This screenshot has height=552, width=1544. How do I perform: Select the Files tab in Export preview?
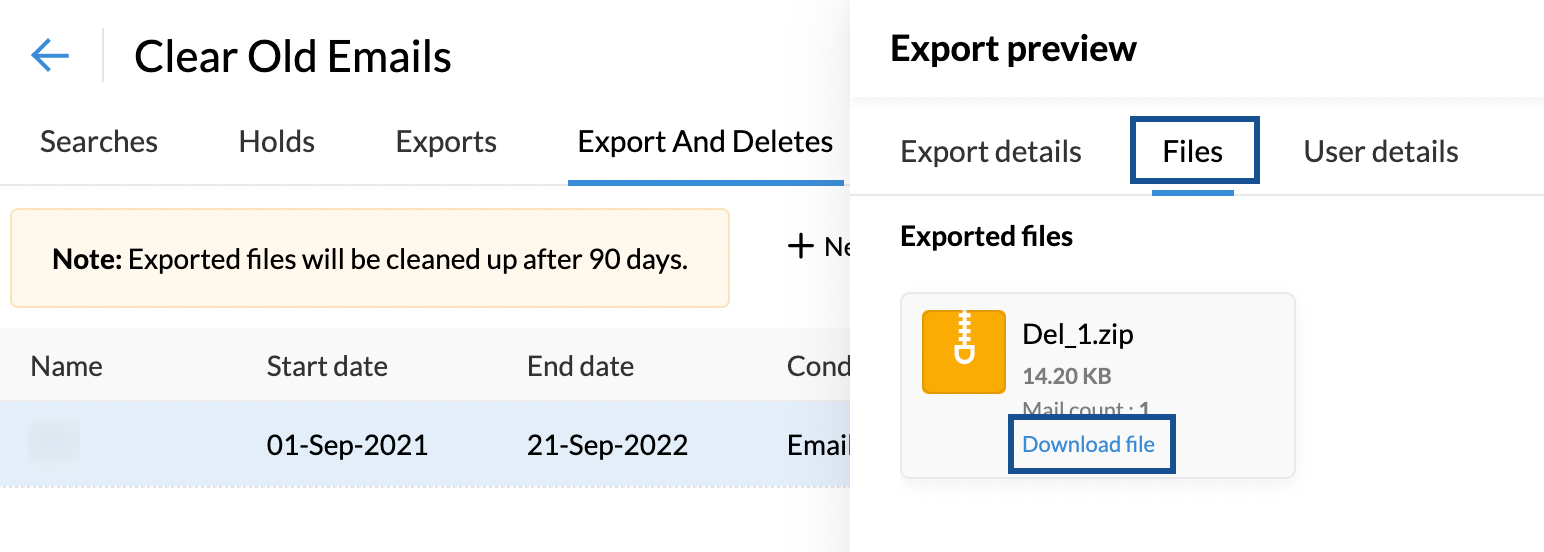click(1193, 152)
